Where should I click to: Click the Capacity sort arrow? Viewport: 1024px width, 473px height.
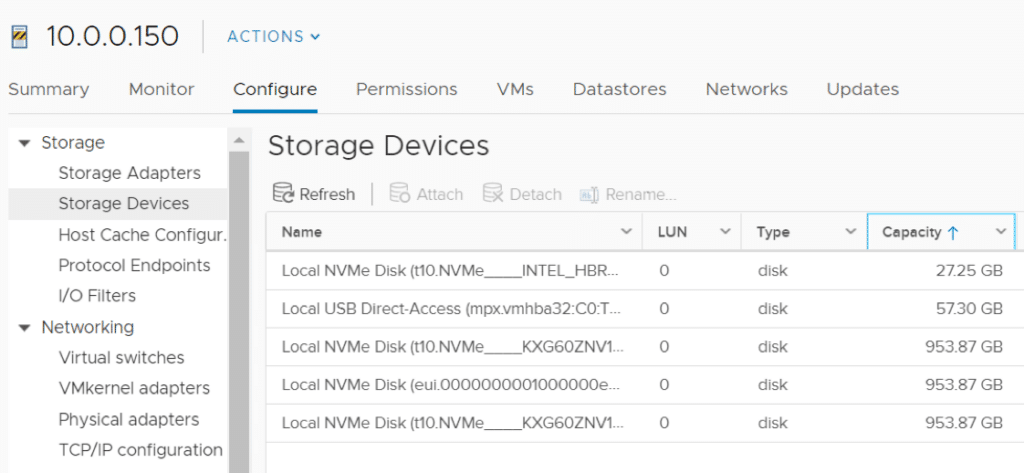[952, 232]
